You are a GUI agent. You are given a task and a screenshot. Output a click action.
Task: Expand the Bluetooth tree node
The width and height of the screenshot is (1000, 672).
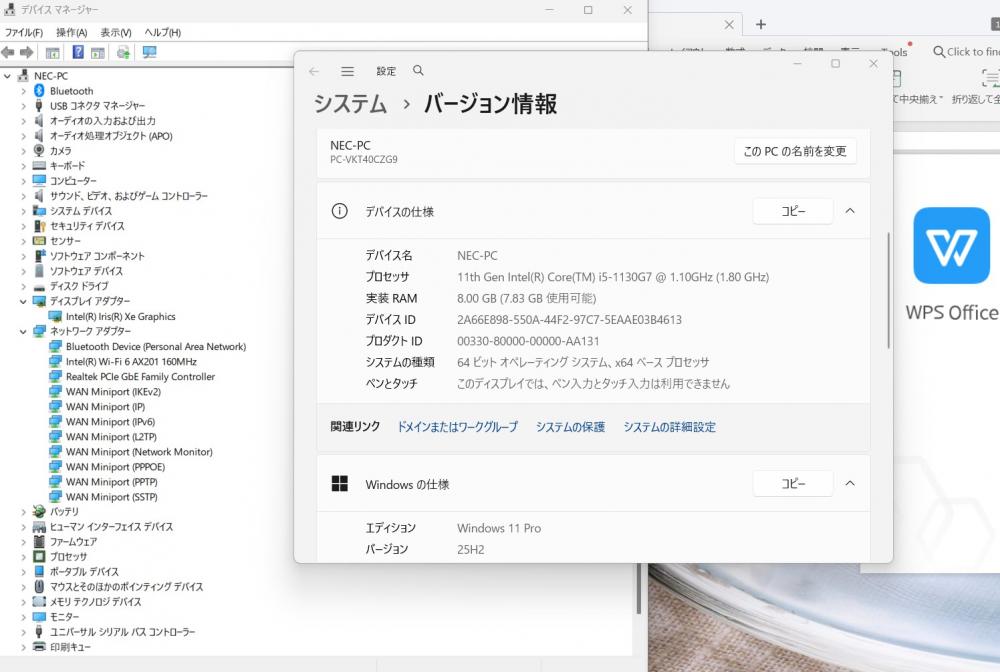(24, 91)
